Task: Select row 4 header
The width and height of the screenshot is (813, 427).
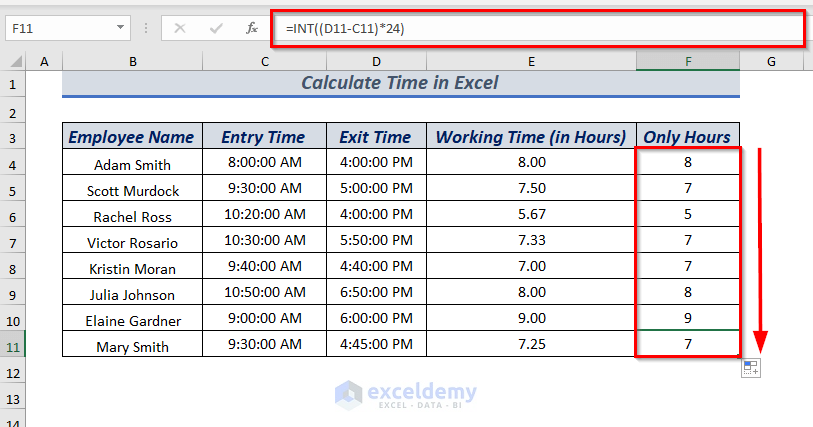Action: (x=12, y=165)
